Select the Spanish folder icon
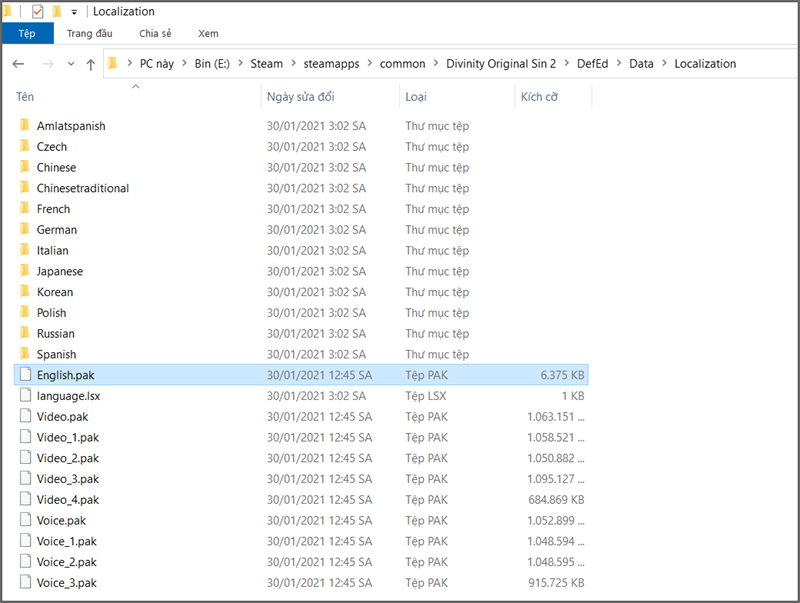The height and width of the screenshot is (603, 800). coord(24,354)
